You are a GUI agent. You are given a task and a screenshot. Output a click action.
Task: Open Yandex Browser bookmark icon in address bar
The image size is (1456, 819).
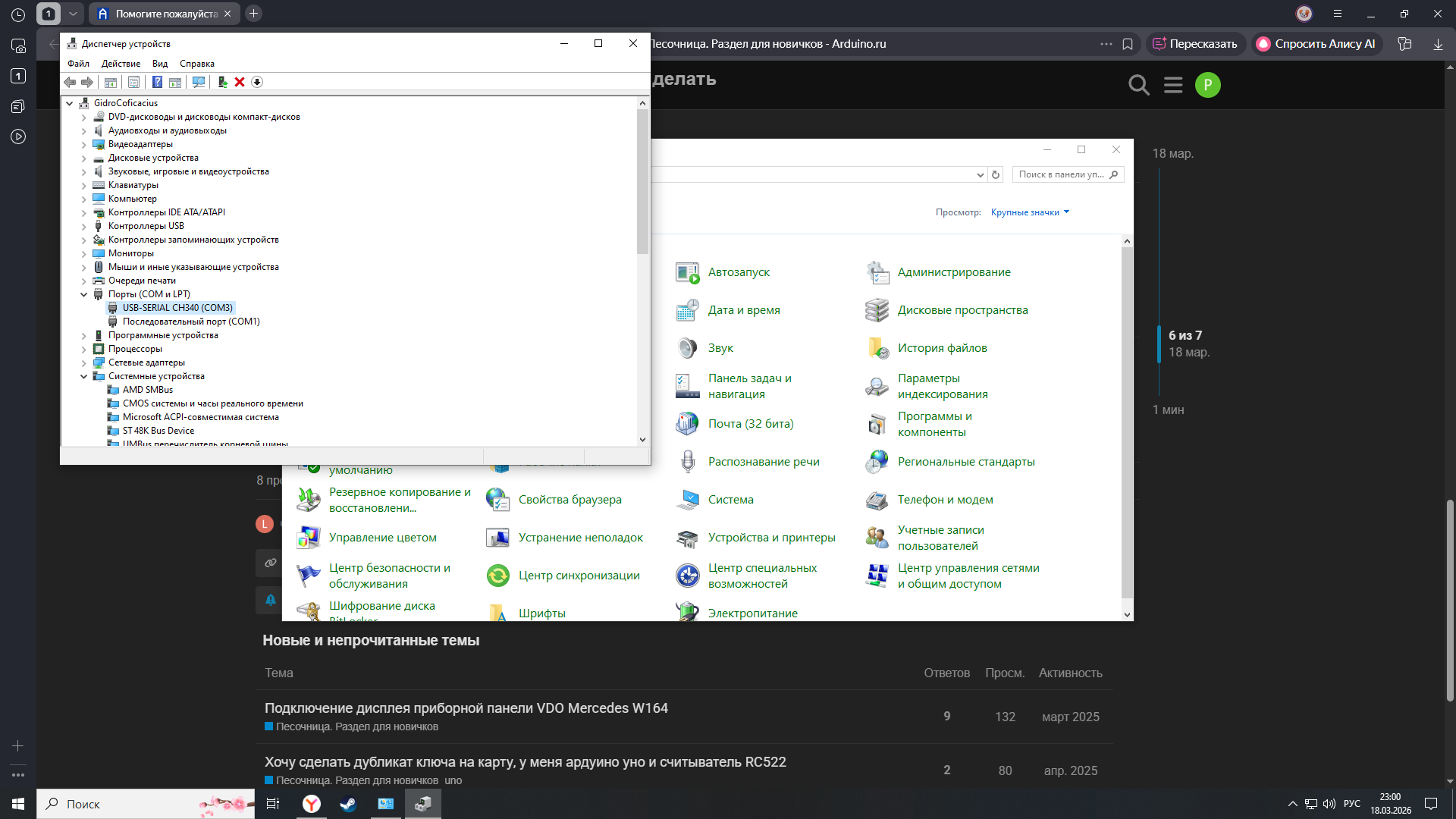(1128, 44)
